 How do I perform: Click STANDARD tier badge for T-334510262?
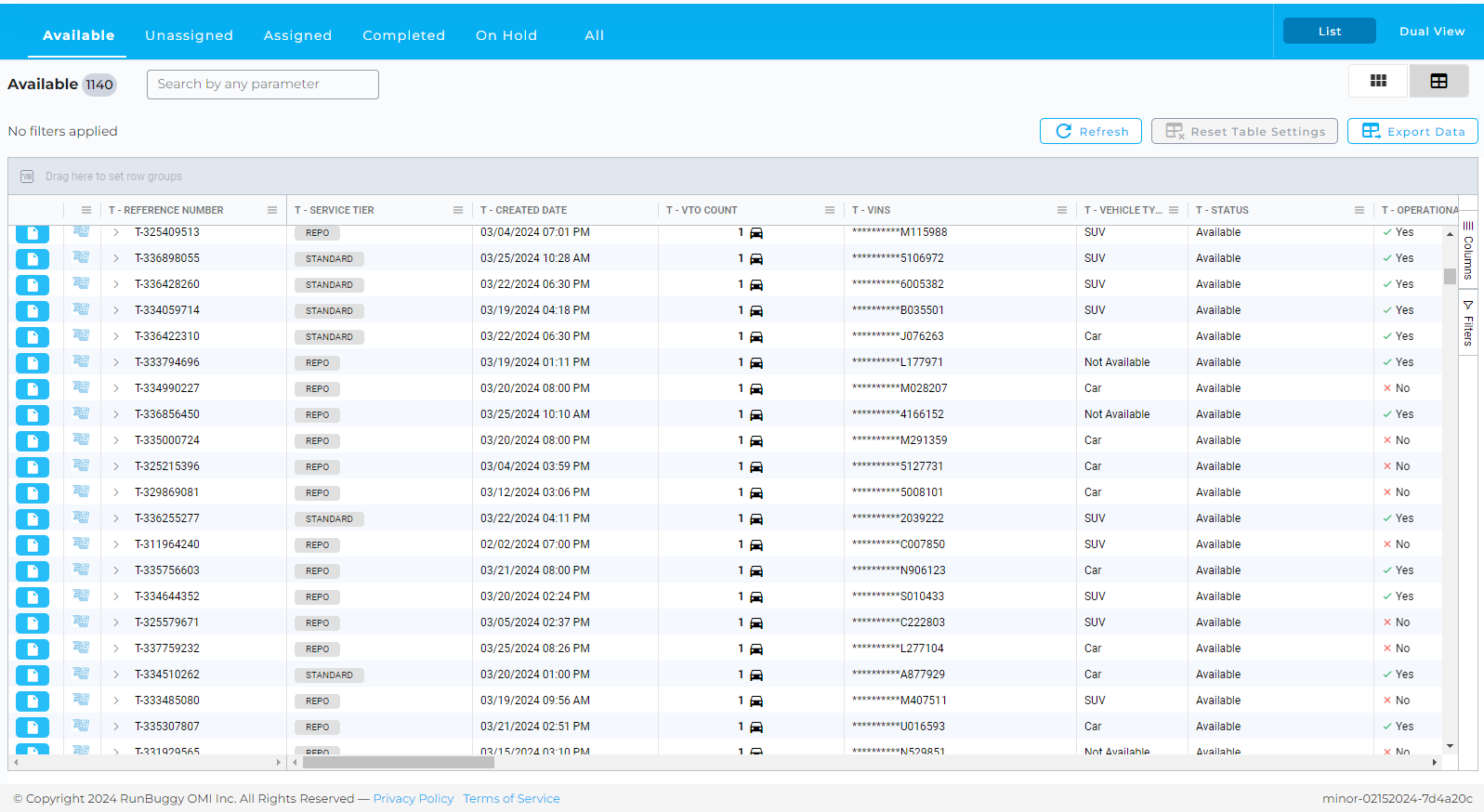[329, 674]
